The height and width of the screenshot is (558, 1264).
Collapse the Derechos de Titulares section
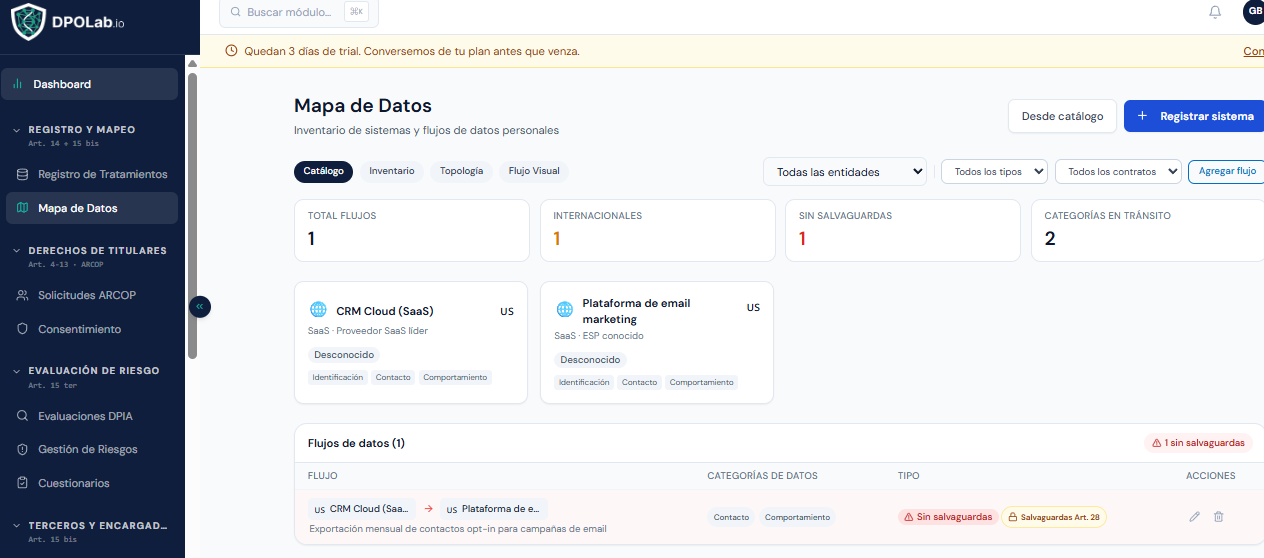(16, 251)
